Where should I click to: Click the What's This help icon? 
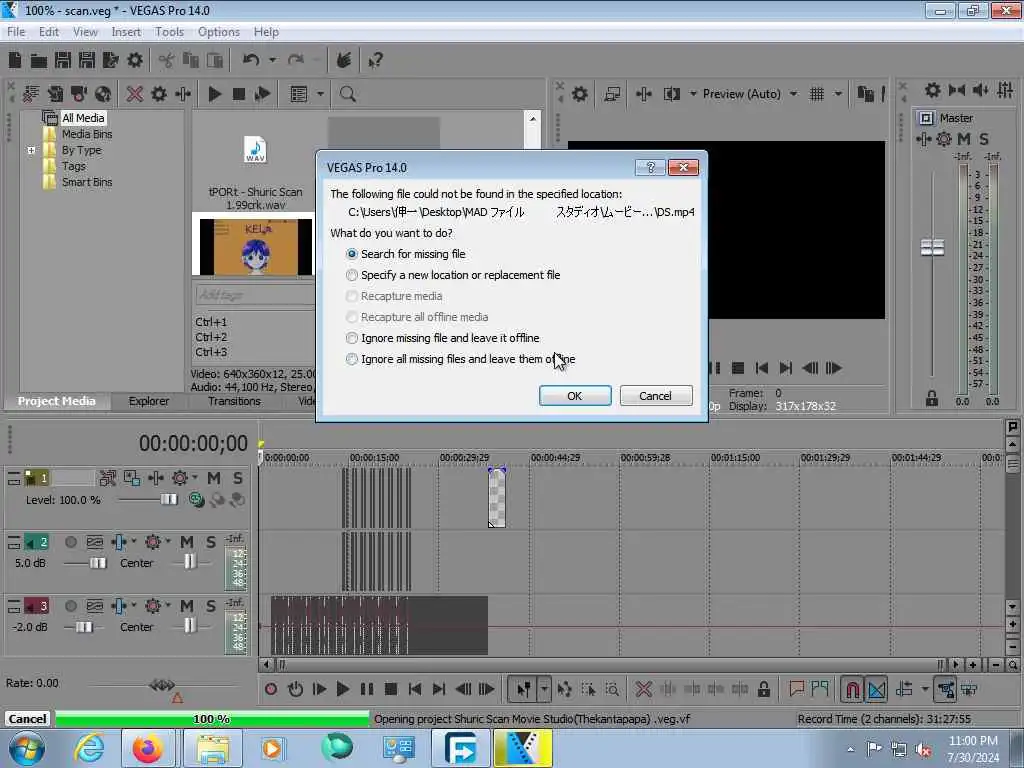pos(375,61)
